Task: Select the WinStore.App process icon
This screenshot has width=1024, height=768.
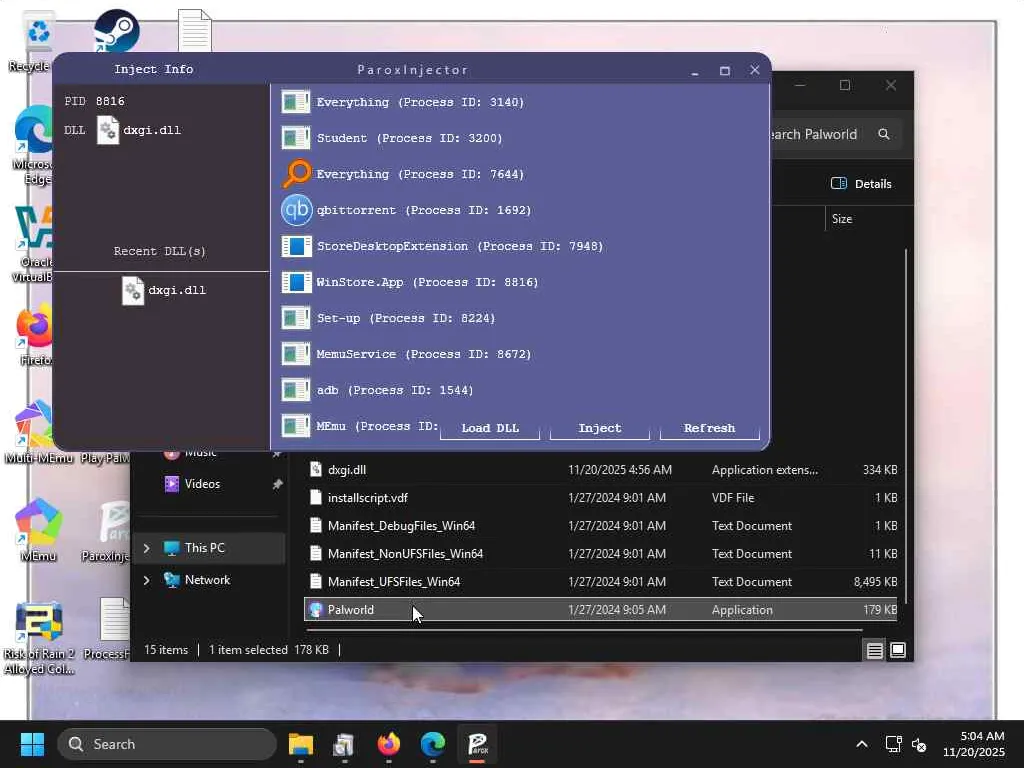Action: pos(296,281)
